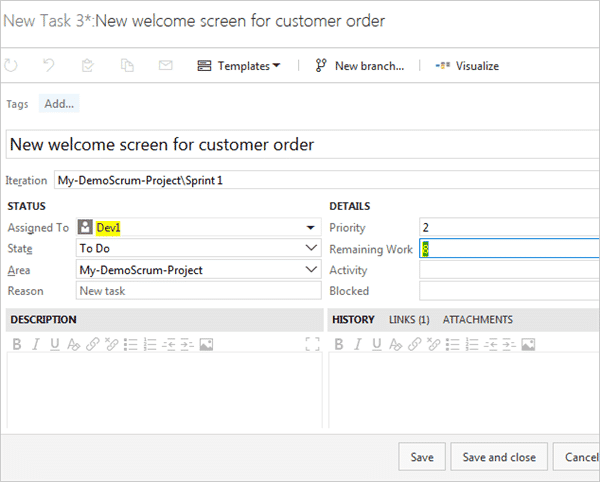
Task: Open the State dropdown showing To Do
Action: click(310, 249)
